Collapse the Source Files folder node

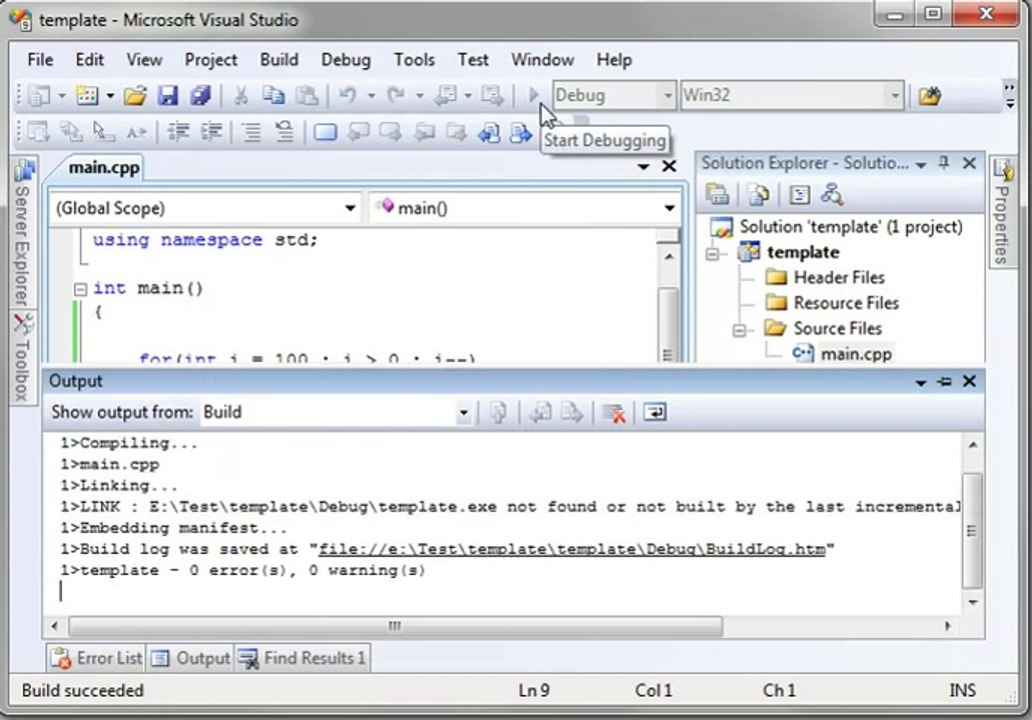click(740, 329)
